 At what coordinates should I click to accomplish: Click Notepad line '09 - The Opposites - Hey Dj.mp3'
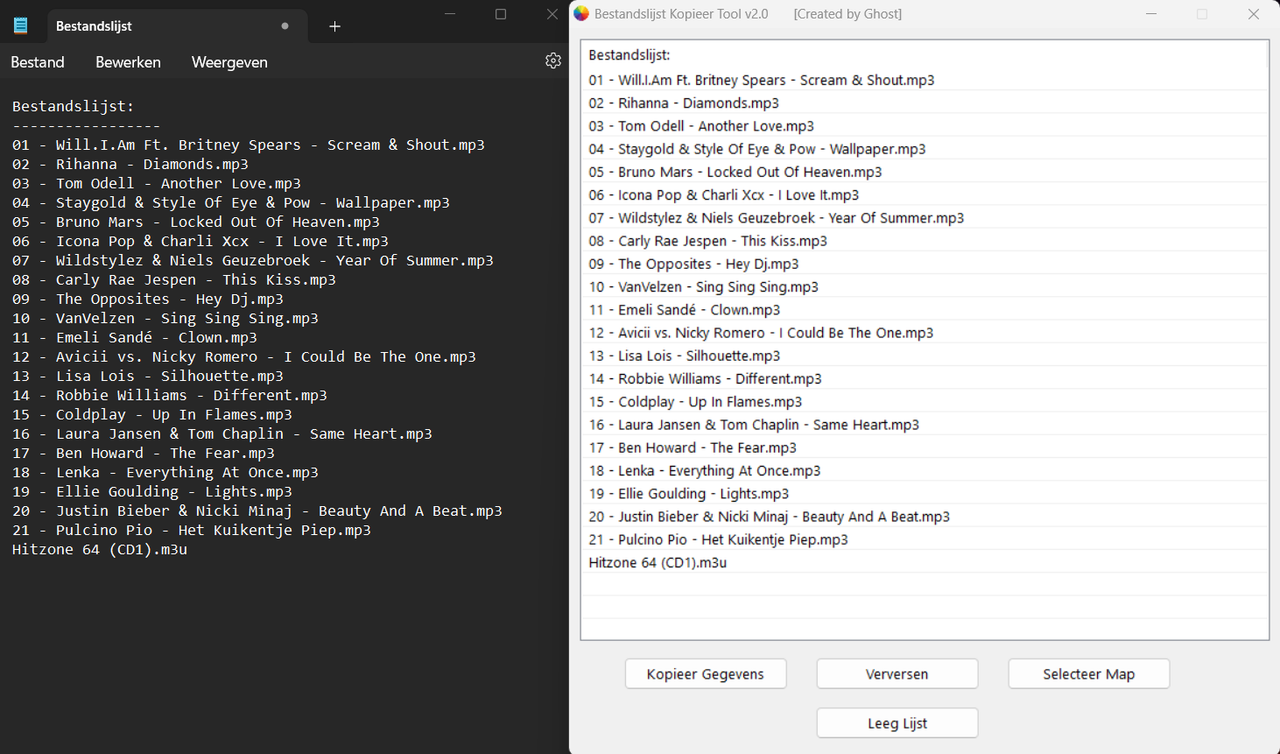(x=148, y=299)
